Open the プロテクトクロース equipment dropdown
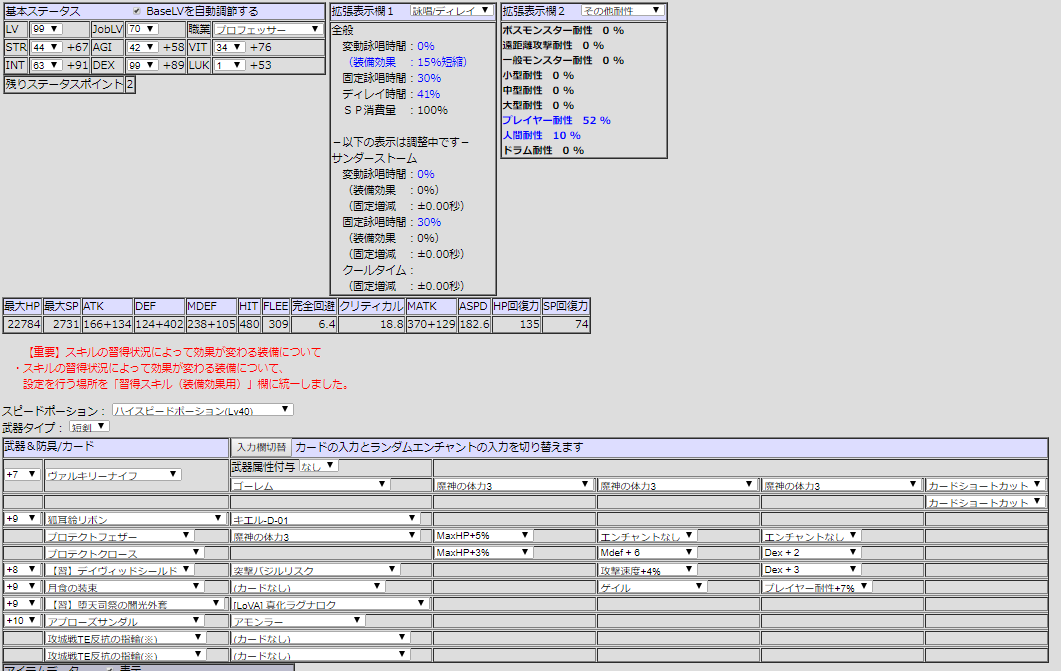Viewport: 1061px width, 671px height. click(124, 553)
